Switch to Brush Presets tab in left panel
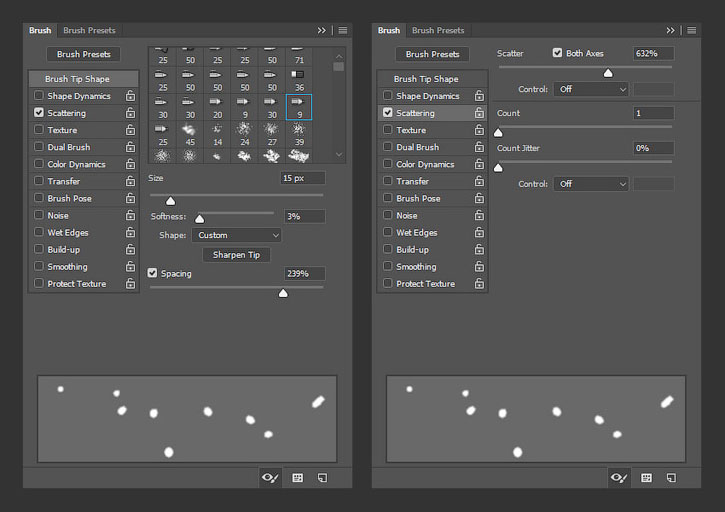Screen dimensions: 725x512 (89, 31)
